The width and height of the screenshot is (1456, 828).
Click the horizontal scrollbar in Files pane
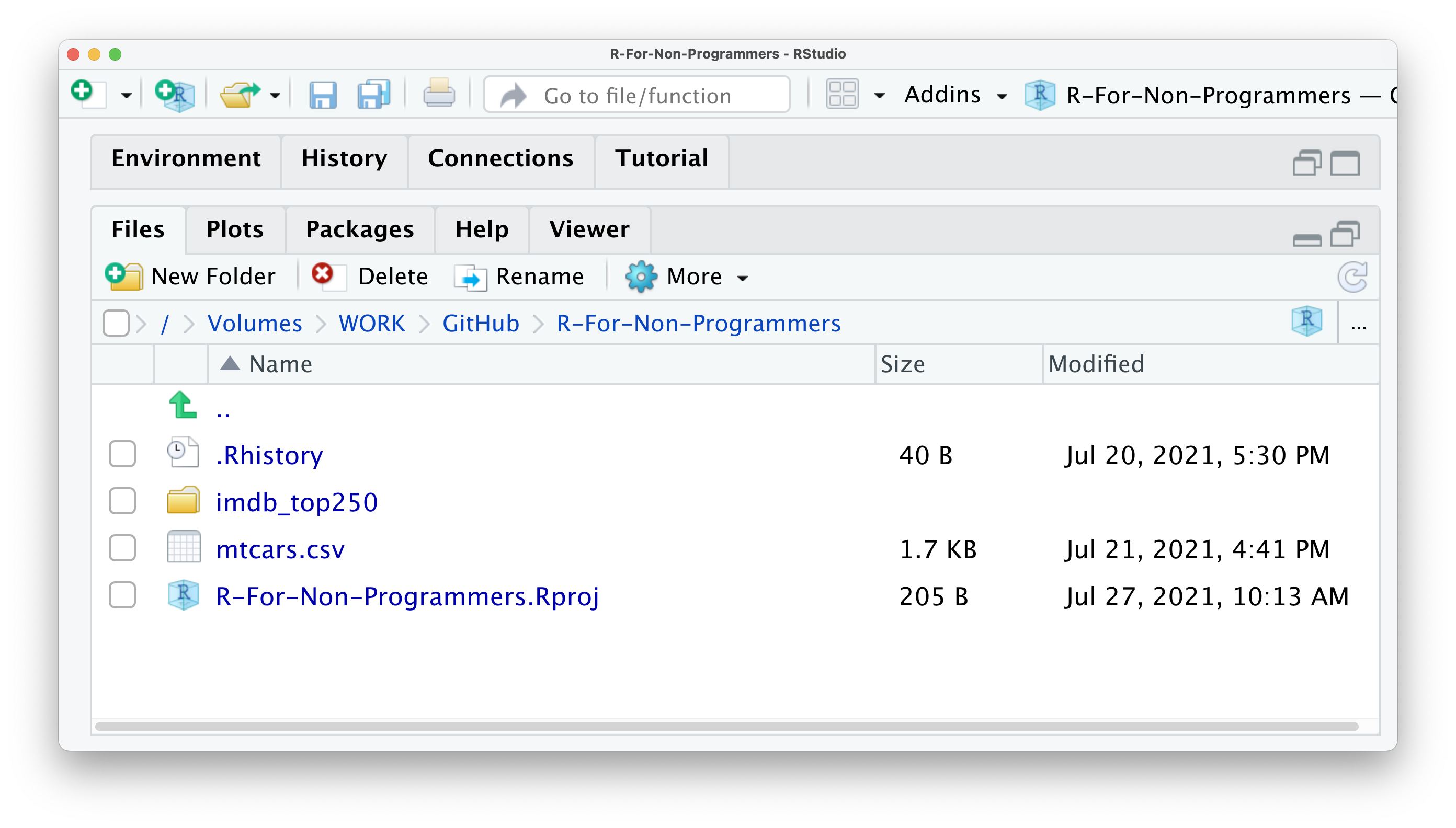(726, 726)
